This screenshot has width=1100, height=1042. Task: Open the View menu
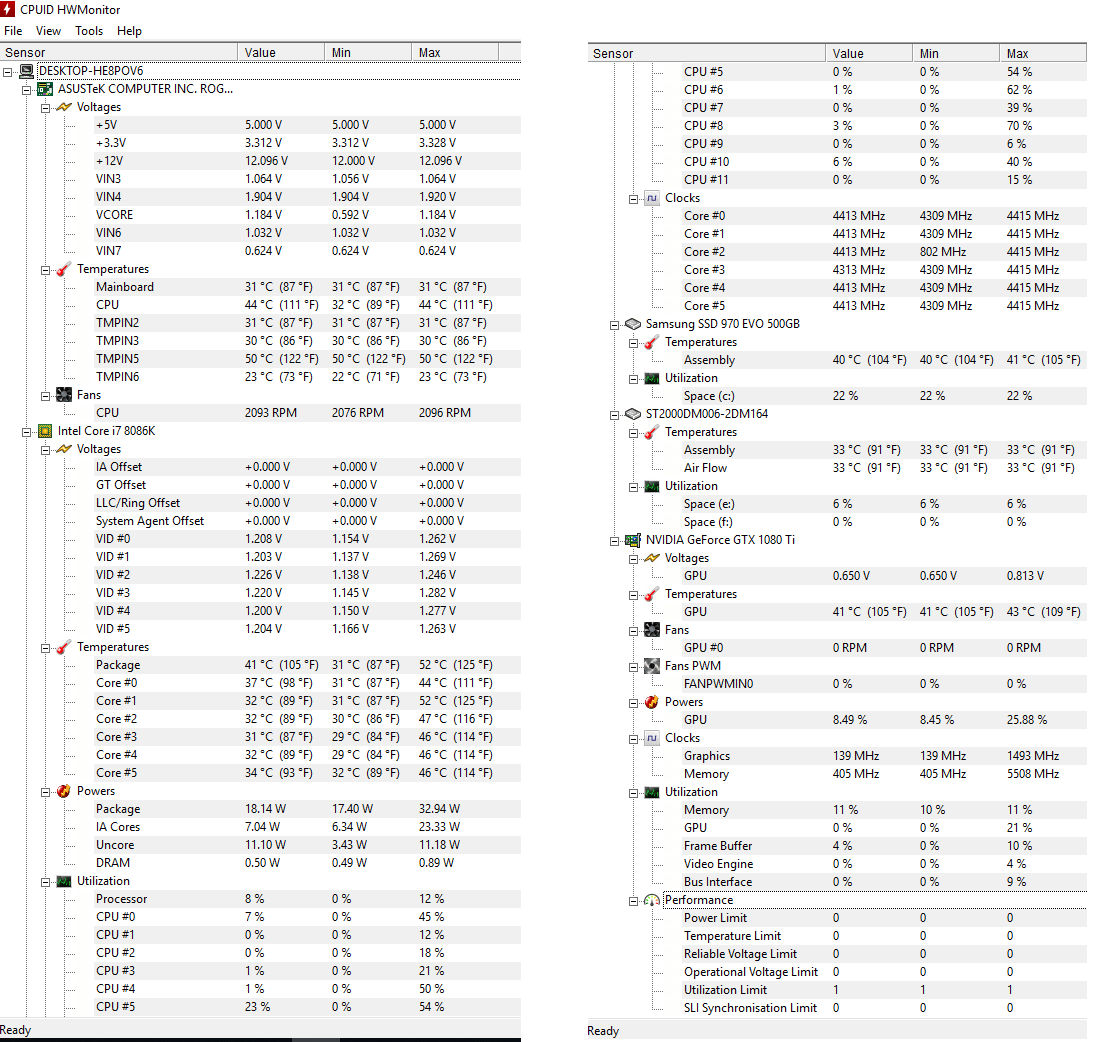click(48, 31)
